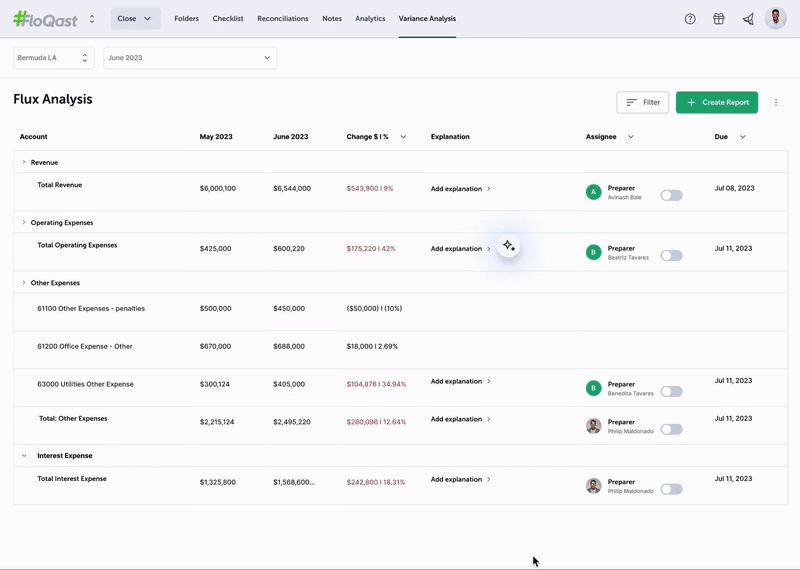The image size is (800, 570).
Task: Click the Account column header
Action: click(x=33, y=137)
